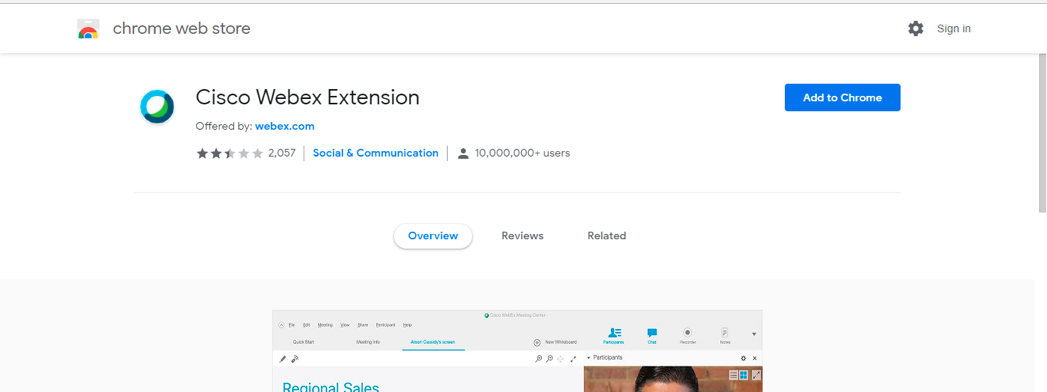This screenshot has height=392, width=1047.
Task: Click the star rating icons
Action: pyautogui.click(x=230, y=154)
